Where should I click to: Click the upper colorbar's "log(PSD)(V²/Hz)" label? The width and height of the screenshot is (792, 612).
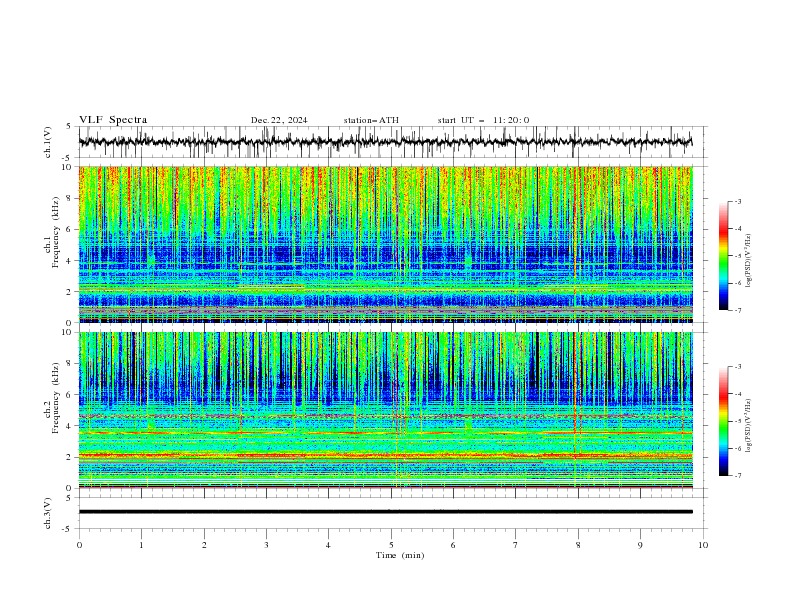(750, 261)
